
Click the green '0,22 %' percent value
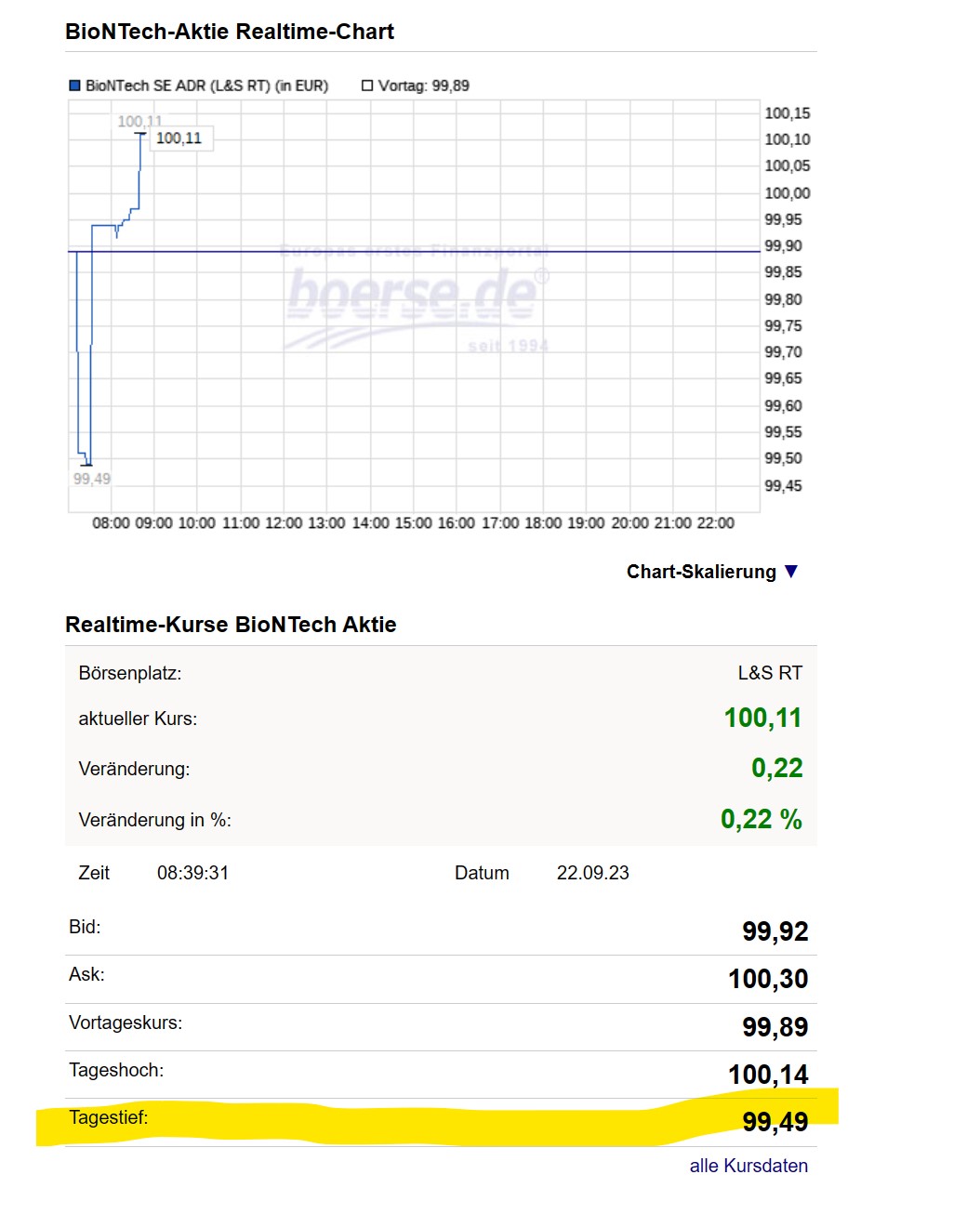[761, 819]
